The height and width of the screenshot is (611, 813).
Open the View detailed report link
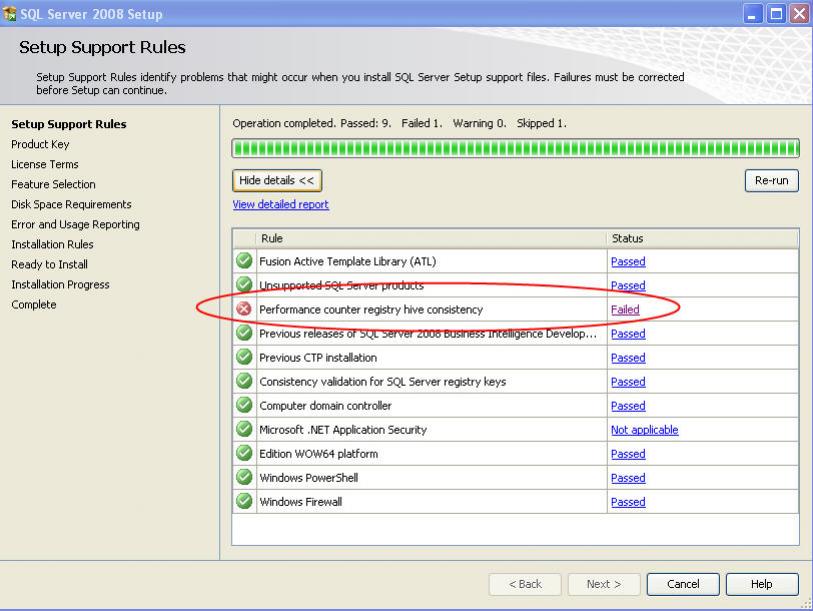(281, 204)
